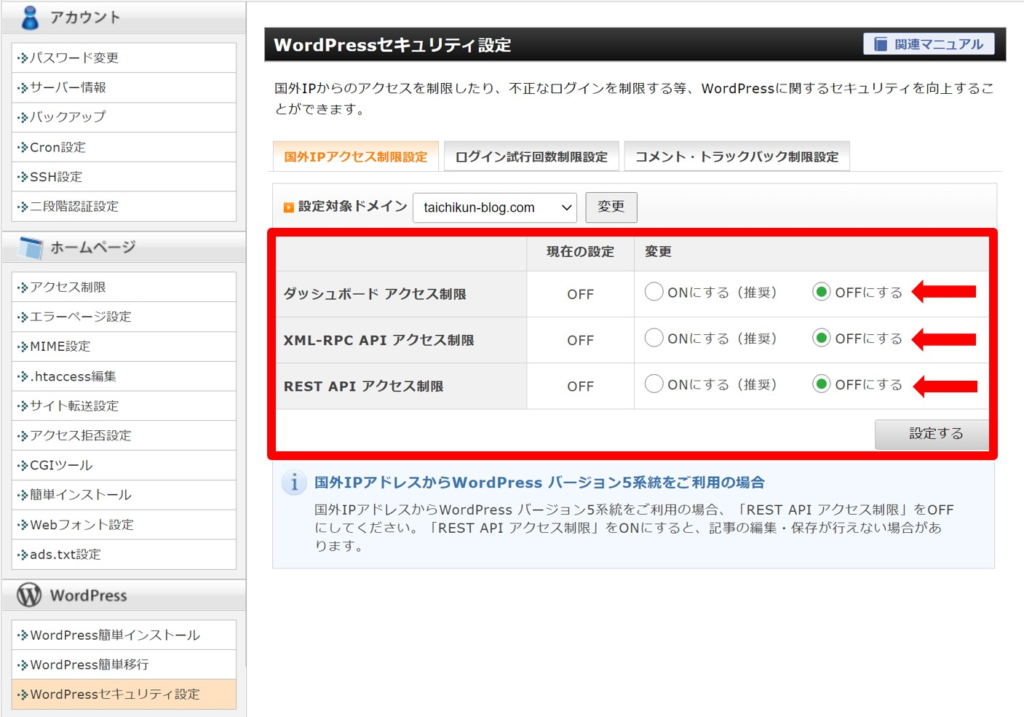This screenshot has width=1024, height=717.
Task: Click the book icon in 関連マニュアル
Action: 880,44
